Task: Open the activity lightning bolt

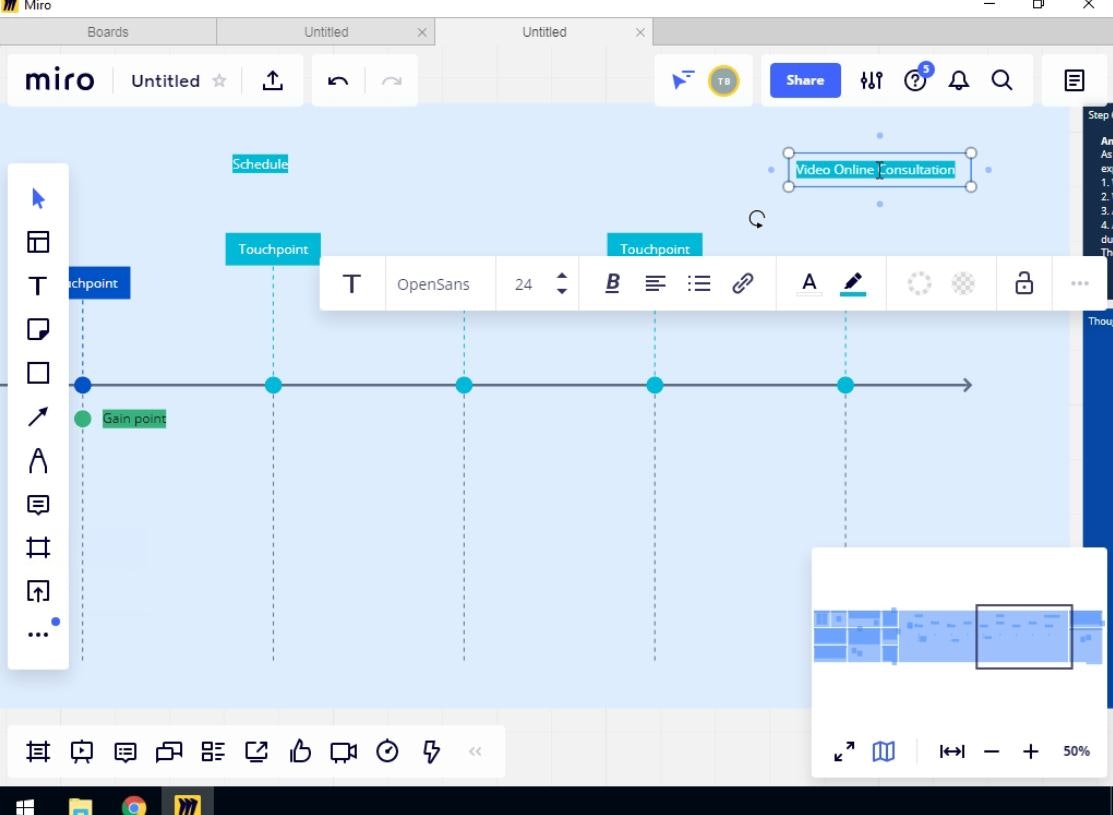Action: point(432,751)
